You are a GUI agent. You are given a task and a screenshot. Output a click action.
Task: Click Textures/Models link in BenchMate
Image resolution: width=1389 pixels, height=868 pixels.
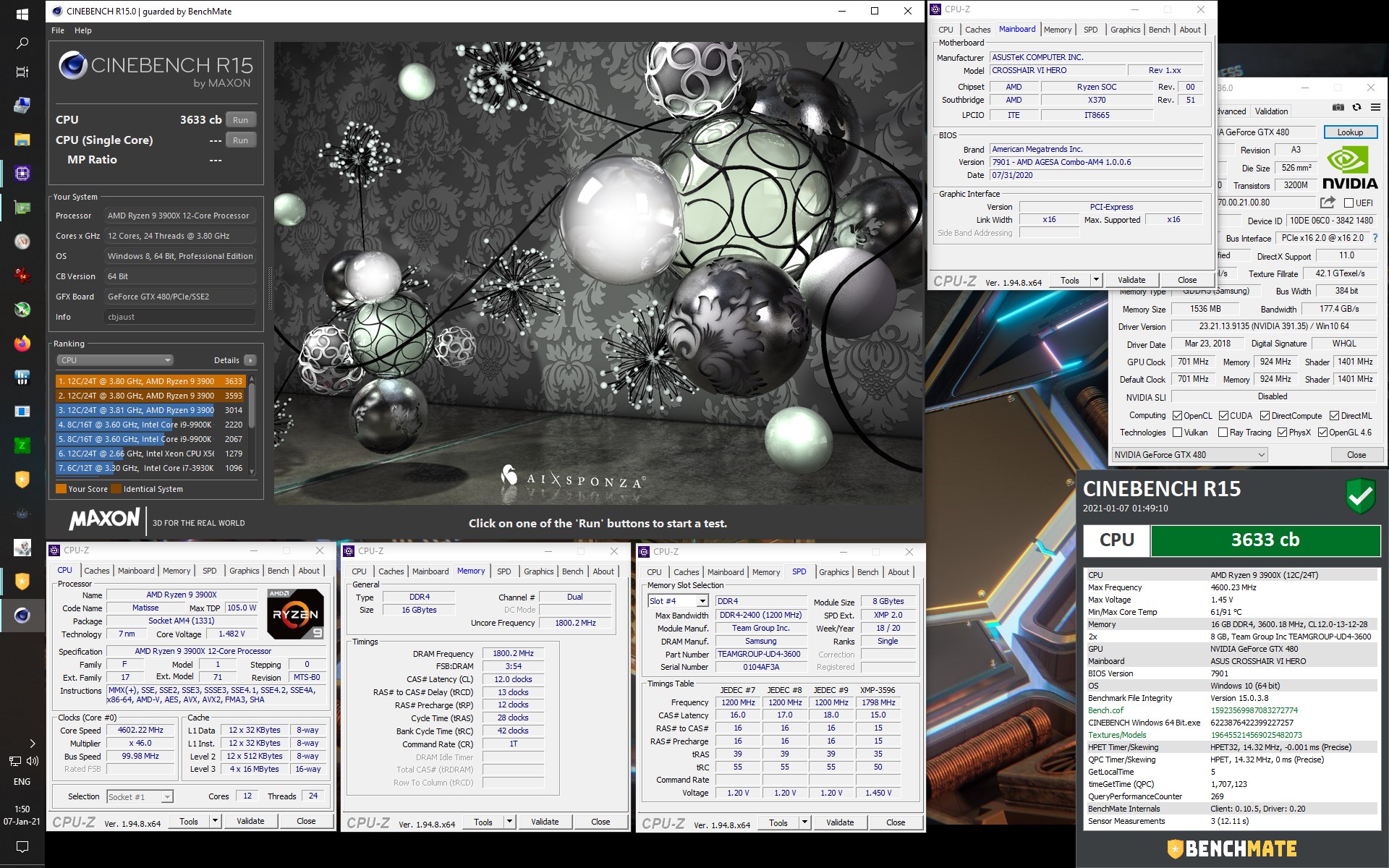click(x=1117, y=735)
